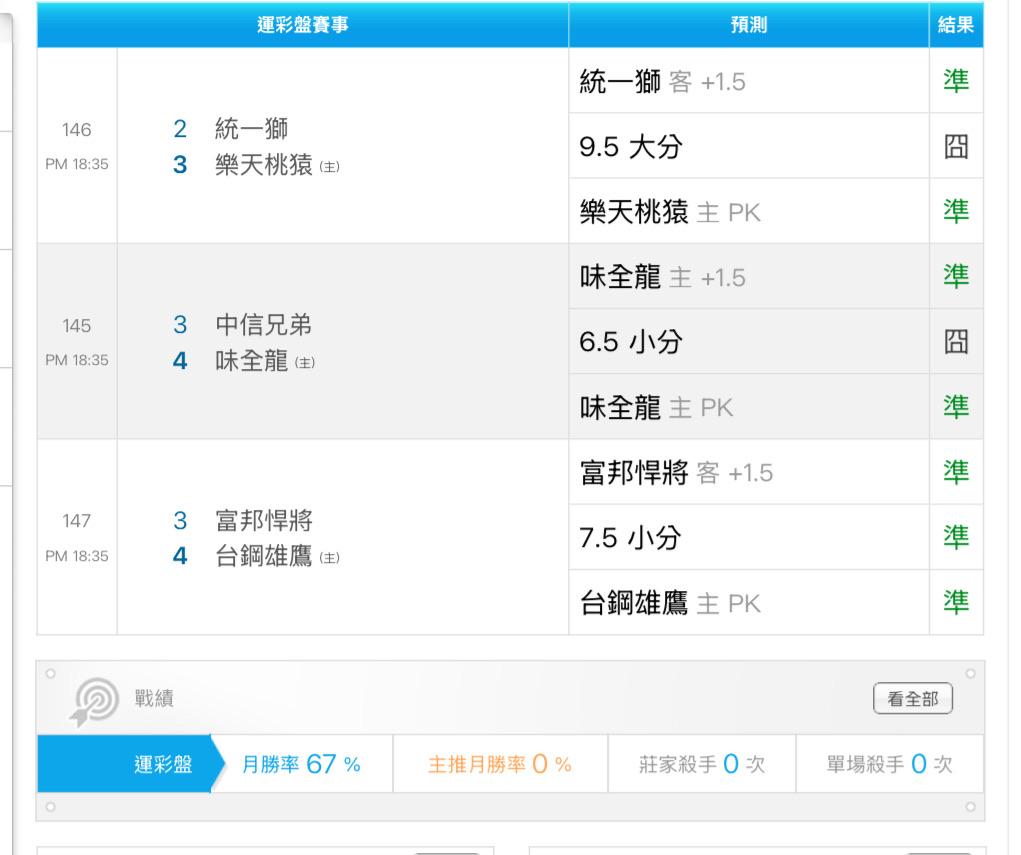
Task: Click the 單場殺手 0 次 stat
Action: 889,764
